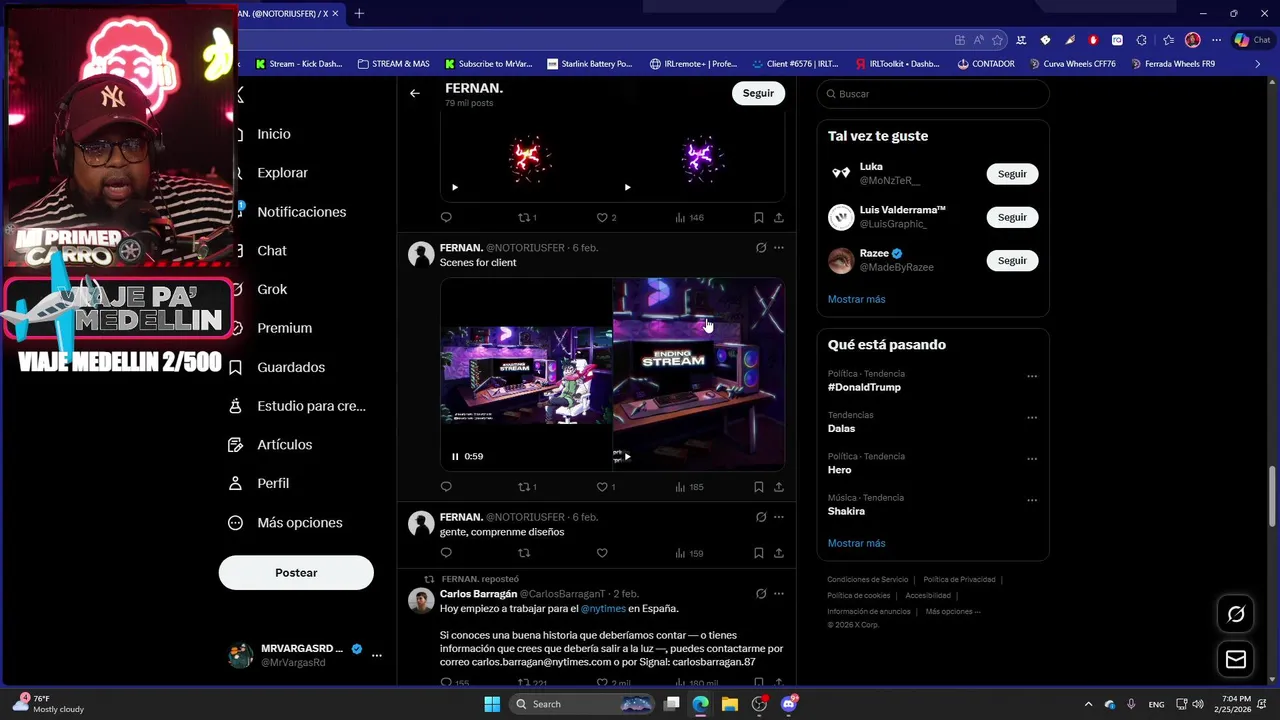Reply to the Scenes for client post

[x=446, y=487]
